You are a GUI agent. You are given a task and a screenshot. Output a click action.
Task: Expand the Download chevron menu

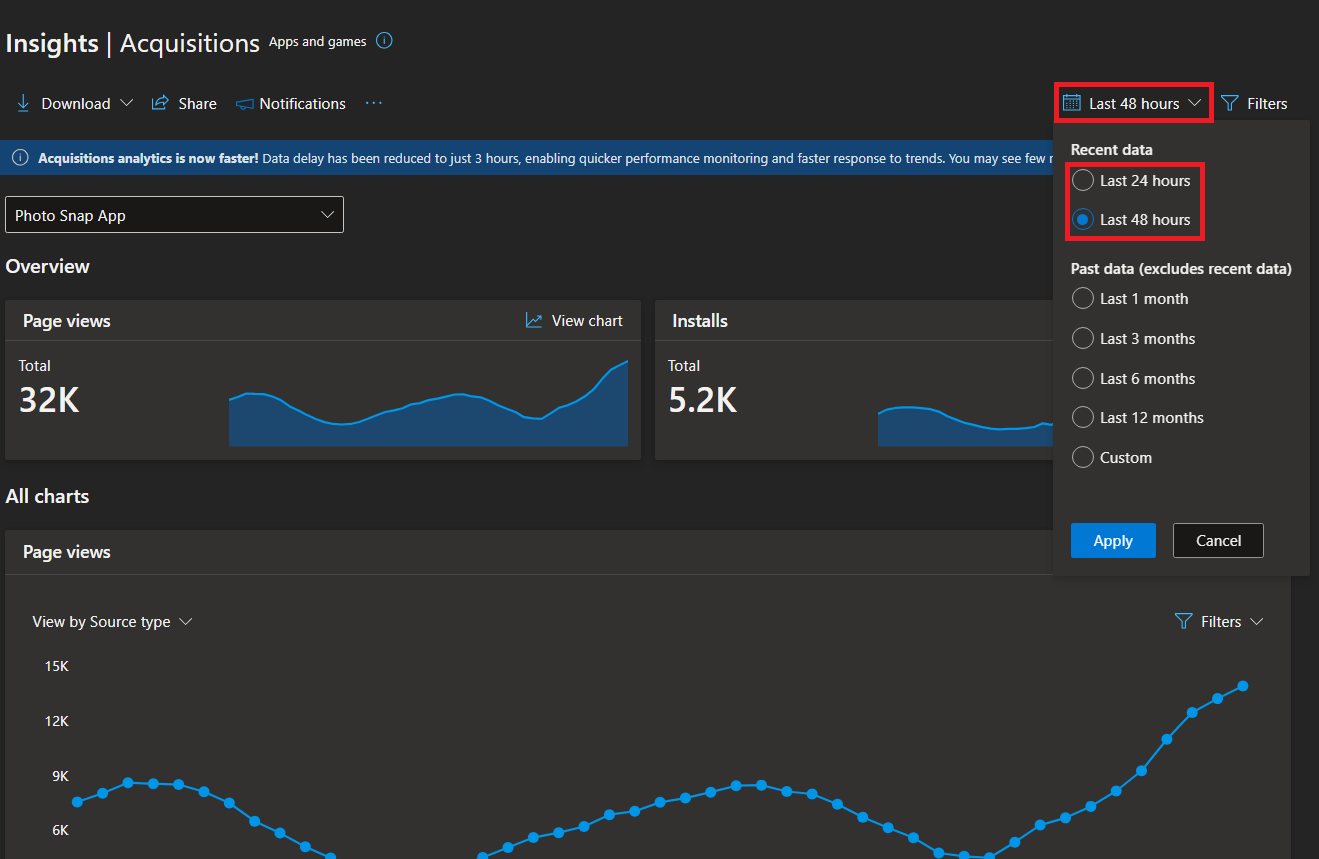[x=126, y=103]
